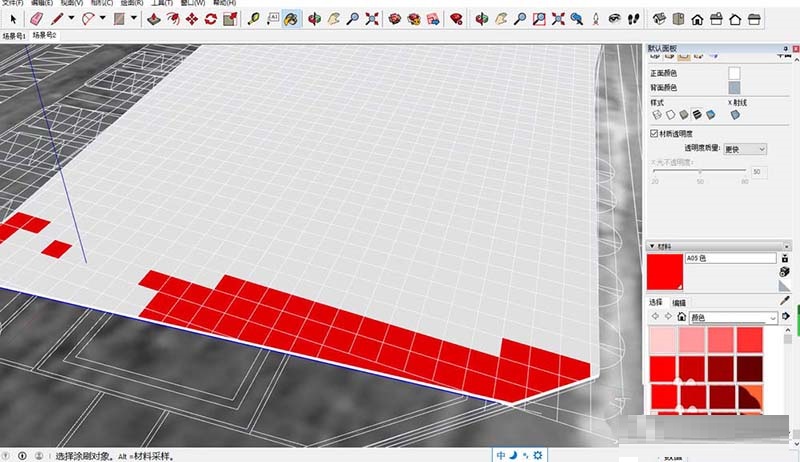Choose the Offset tool
This screenshot has height=462, width=800.
tap(173, 19)
